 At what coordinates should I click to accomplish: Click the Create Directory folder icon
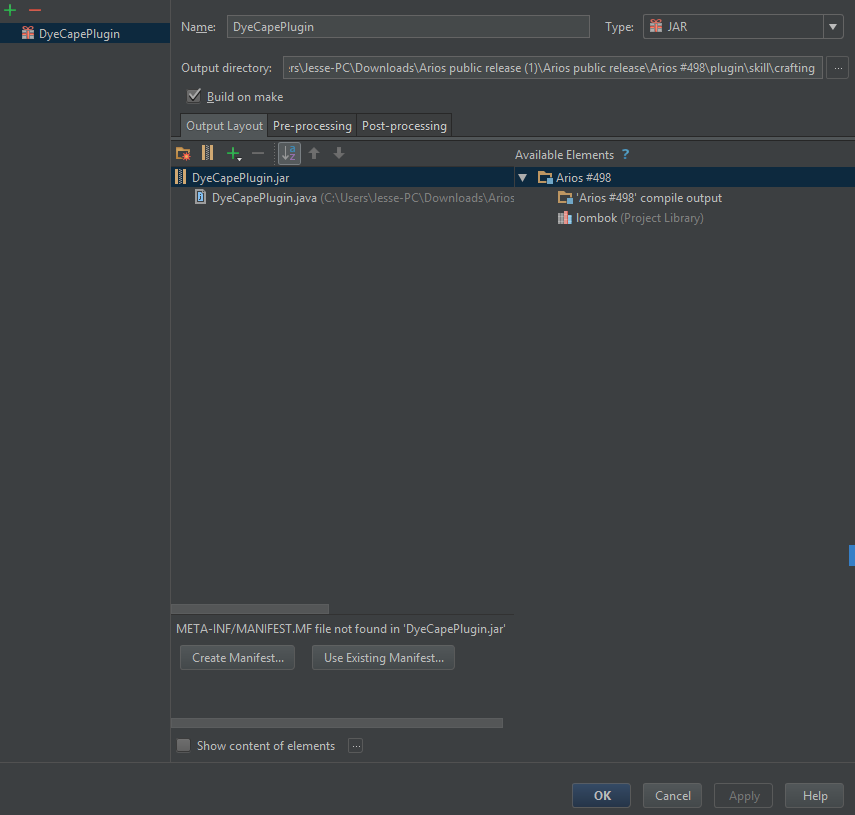click(x=183, y=154)
